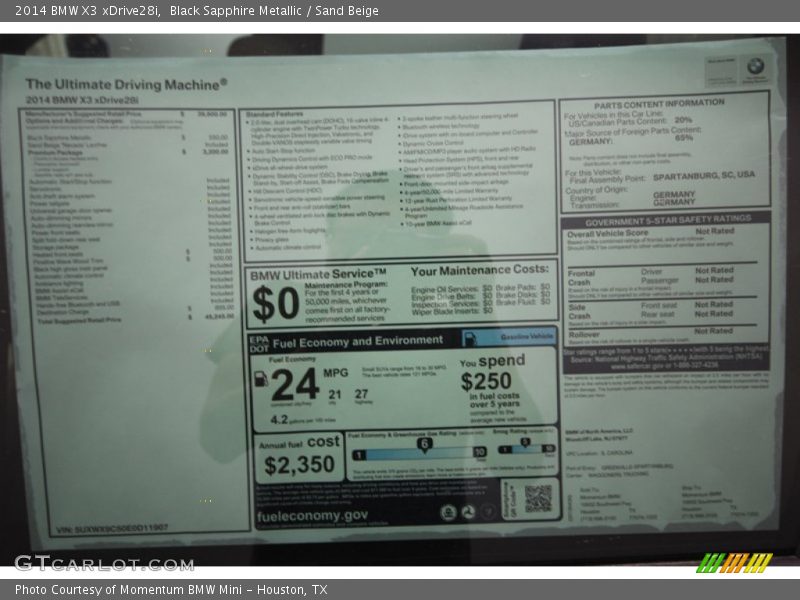Click the 'Frontal Crash' rating label

point(581,278)
